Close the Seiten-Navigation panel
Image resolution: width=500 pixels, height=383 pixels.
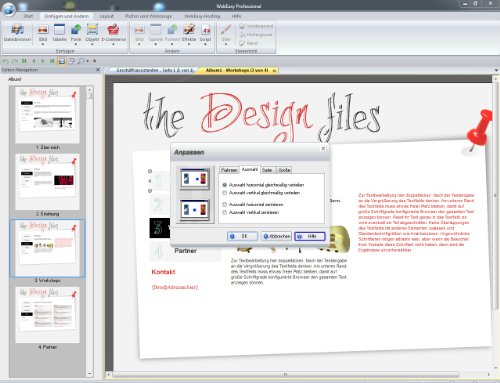tap(98, 70)
